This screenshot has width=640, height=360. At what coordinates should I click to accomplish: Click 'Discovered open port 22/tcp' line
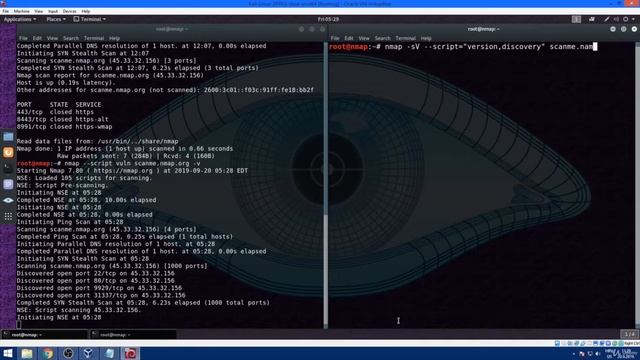click(96, 273)
